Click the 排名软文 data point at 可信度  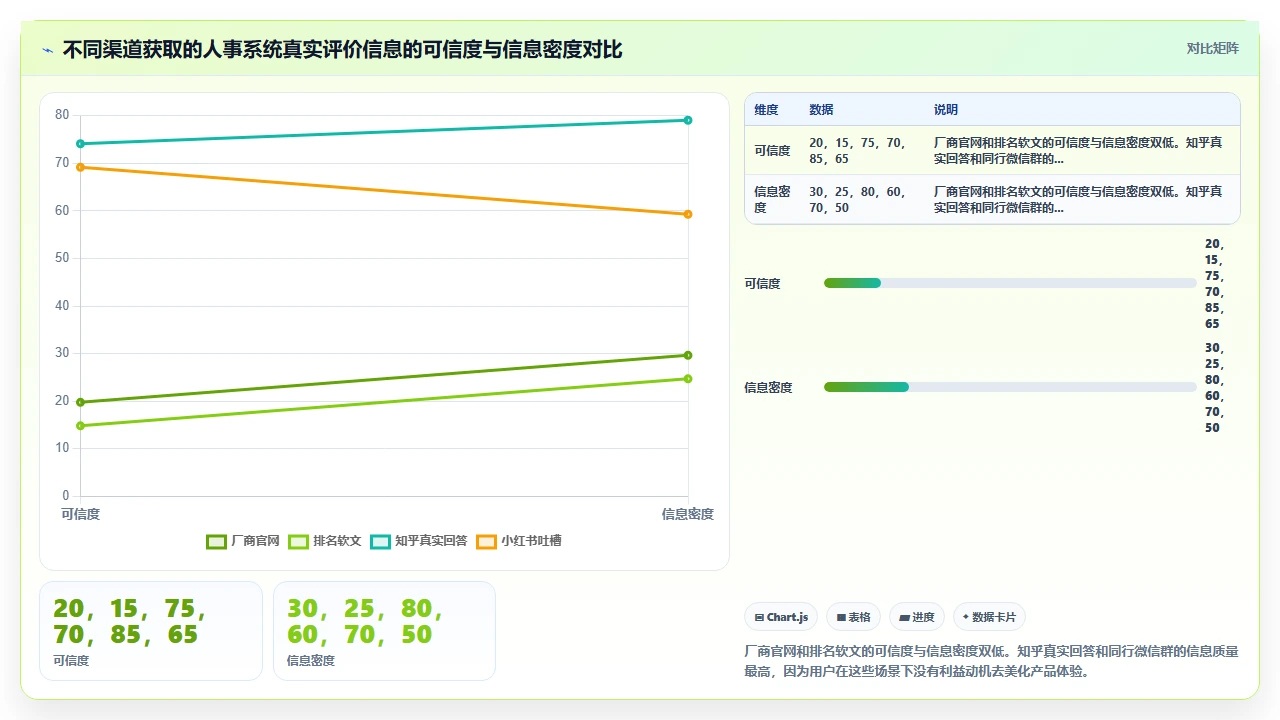coord(80,426)
